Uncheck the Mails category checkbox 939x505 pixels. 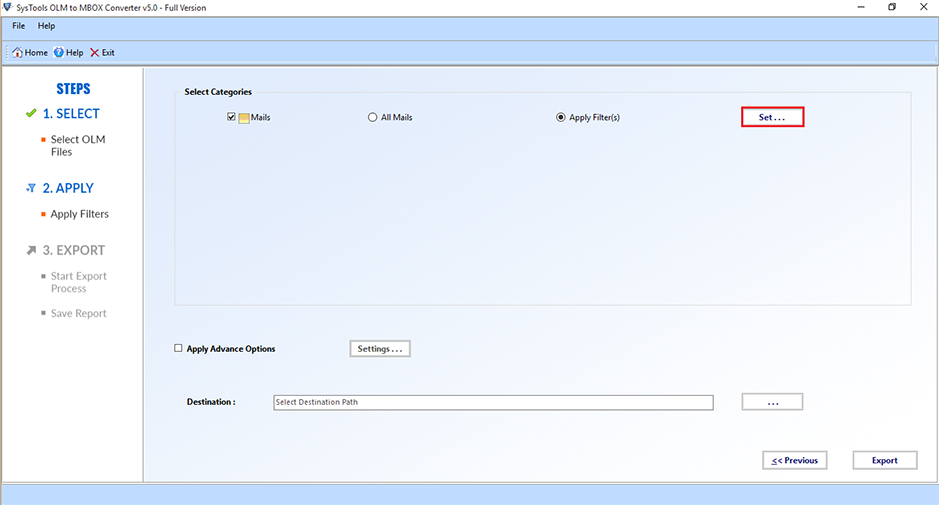(231, 117)
